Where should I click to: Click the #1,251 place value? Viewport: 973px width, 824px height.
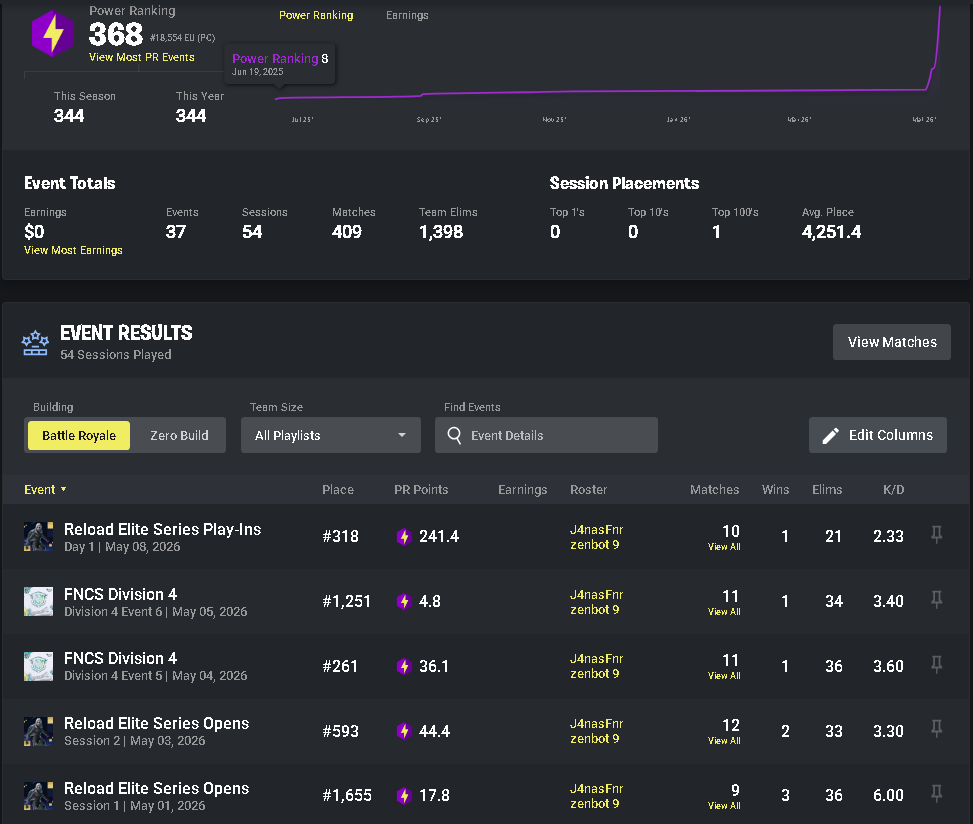(346, 601)
